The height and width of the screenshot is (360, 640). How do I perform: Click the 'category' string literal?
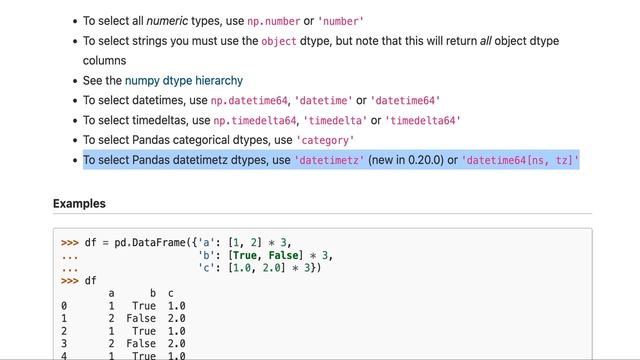325,140
